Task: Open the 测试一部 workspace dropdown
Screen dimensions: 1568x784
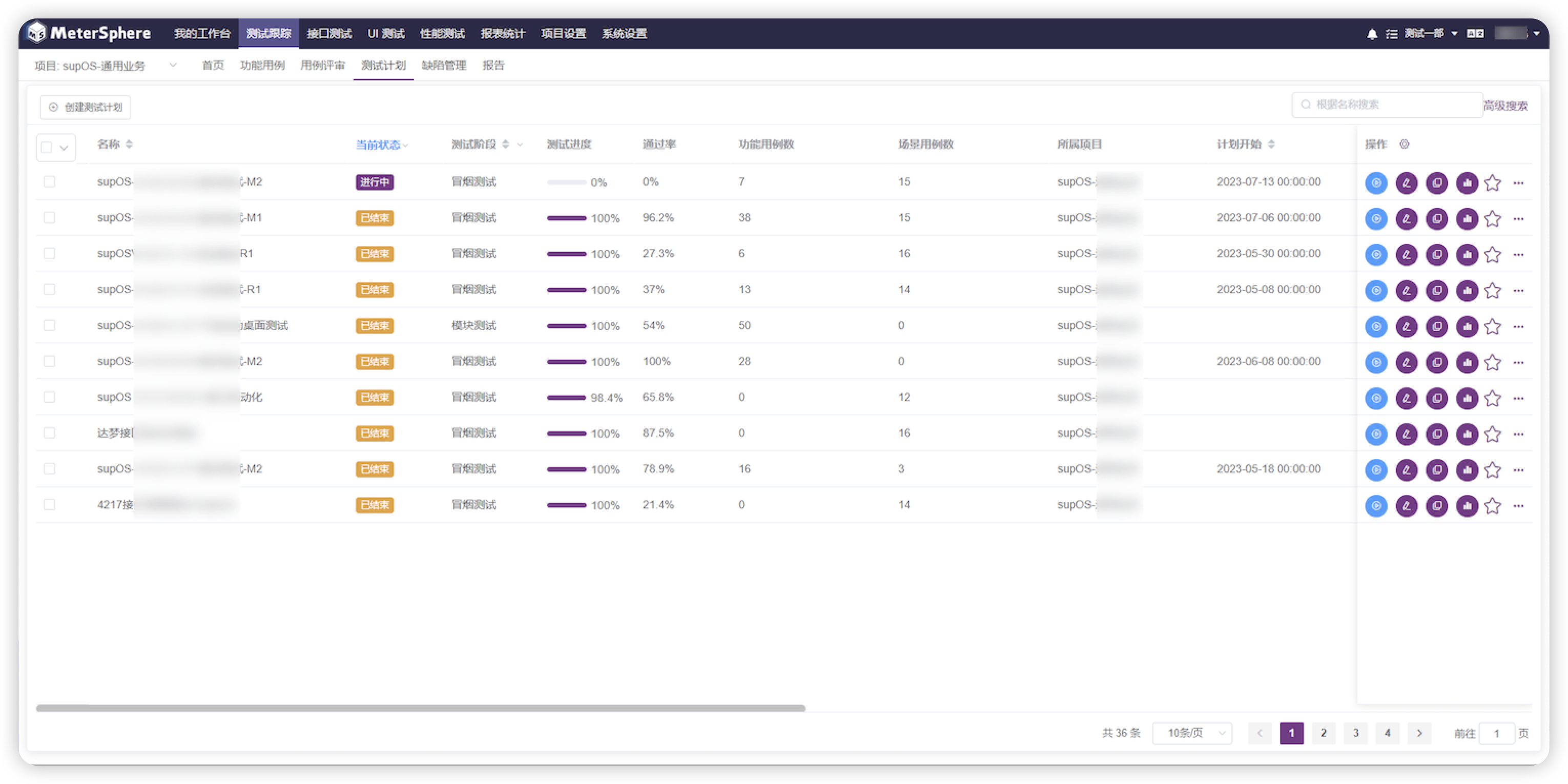Action: point(1431,33)
